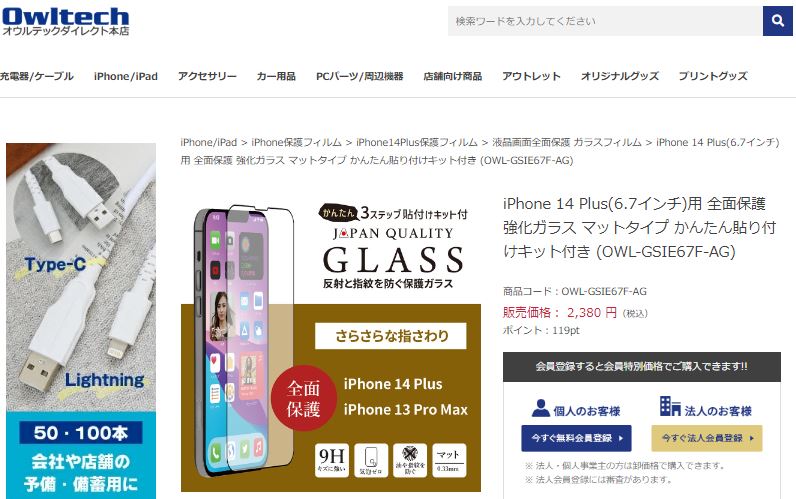Click the magnifying glass search icon

[777, 21]
